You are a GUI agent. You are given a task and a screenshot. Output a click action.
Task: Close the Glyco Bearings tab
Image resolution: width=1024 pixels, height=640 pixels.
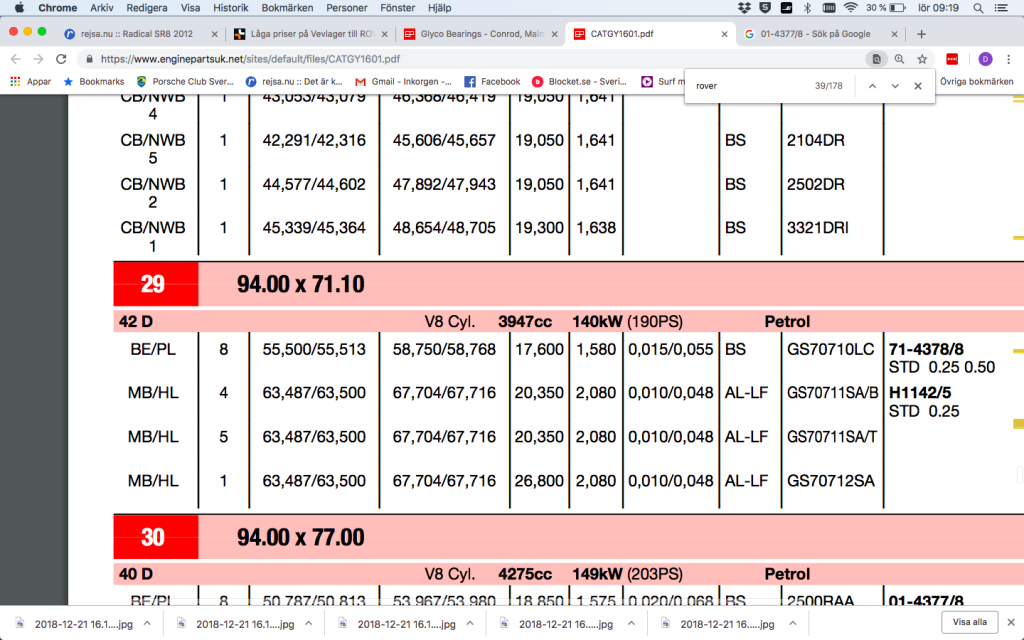554,34
